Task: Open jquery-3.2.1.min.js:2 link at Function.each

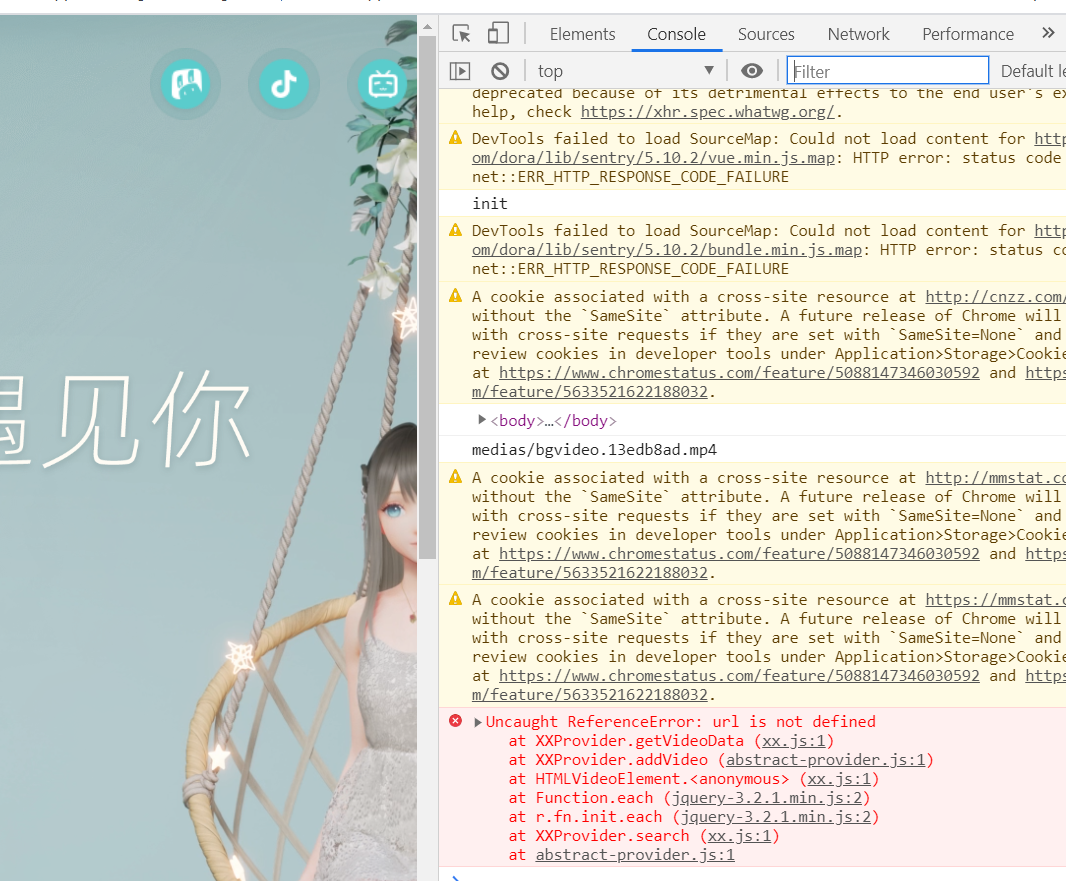Action: pos(766,797)
